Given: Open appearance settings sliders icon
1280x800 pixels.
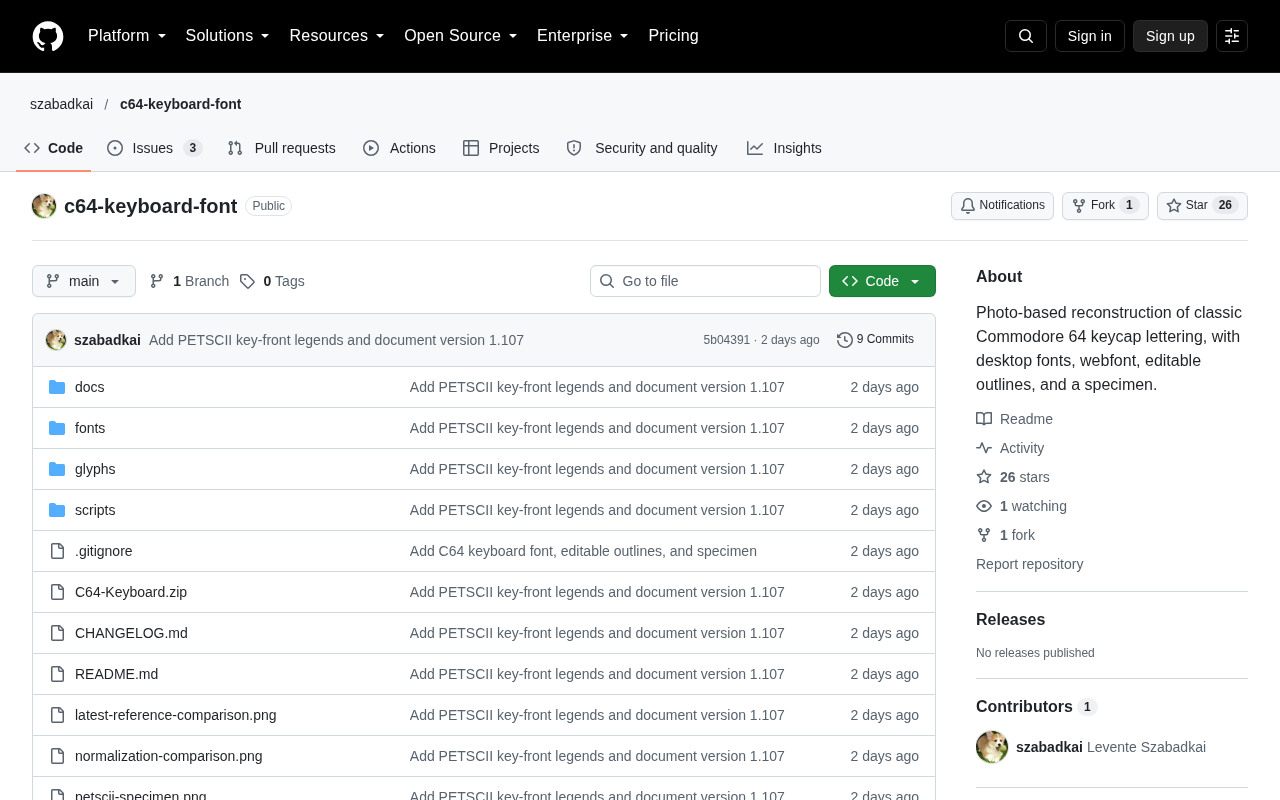Looking at the screenshot, I should pos(1232,36).
